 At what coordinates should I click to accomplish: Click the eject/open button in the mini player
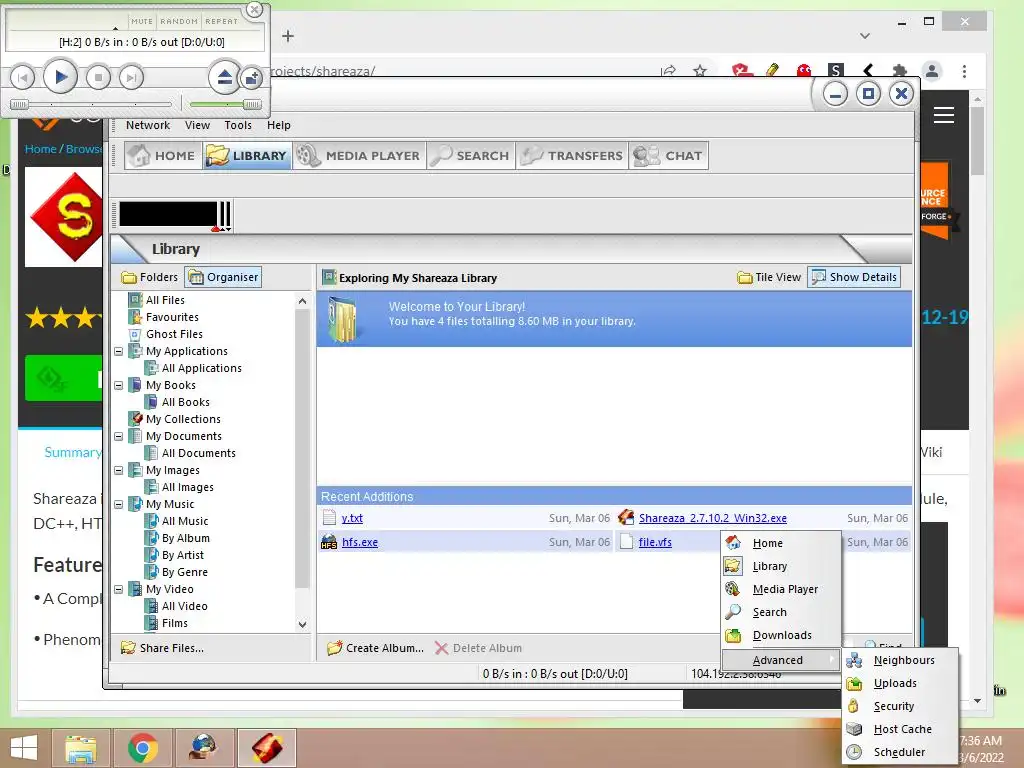point(224,78)
